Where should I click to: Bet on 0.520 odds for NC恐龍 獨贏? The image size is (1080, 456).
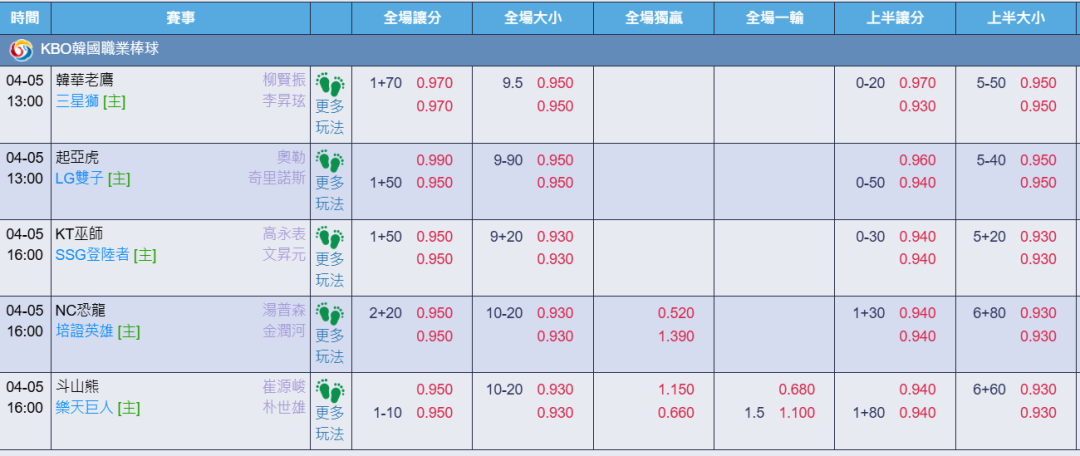pyautogui.click(x=676, y=313)
